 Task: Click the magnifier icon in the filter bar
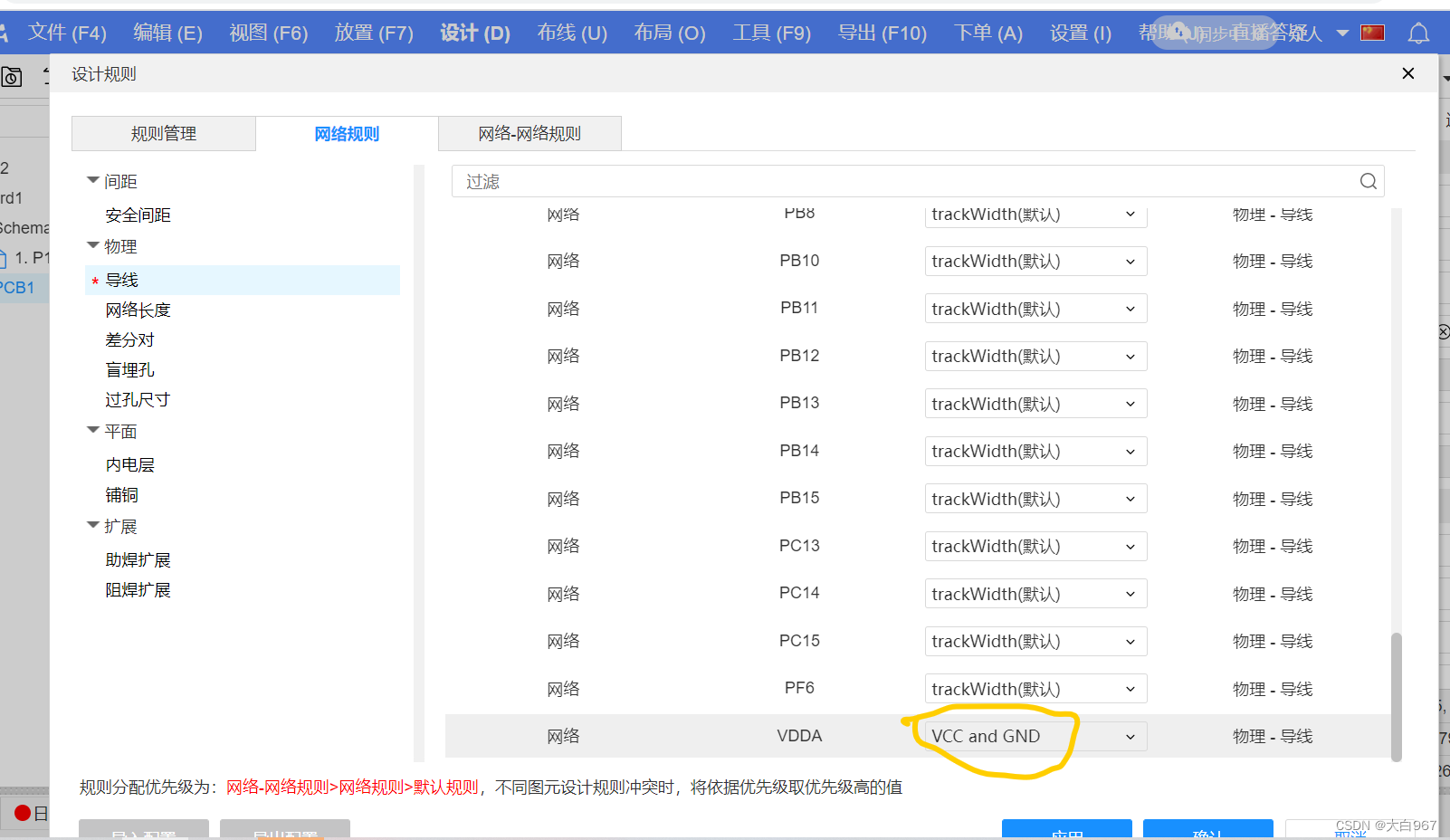tap(1368, 181)
